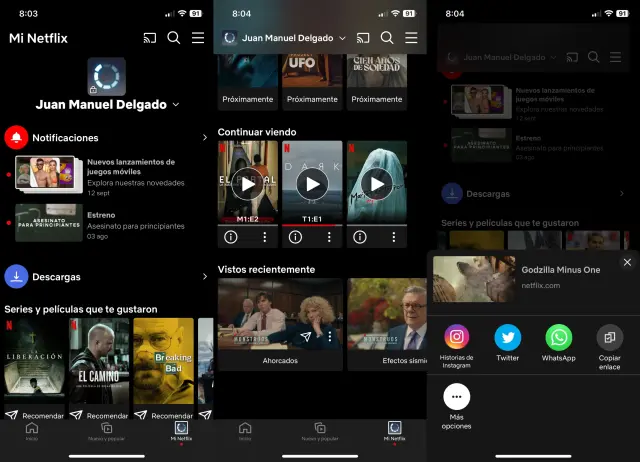Screen dimensions: 640x462
Task: Open Más opciones in the share sheet
Action: coord(457,397)
